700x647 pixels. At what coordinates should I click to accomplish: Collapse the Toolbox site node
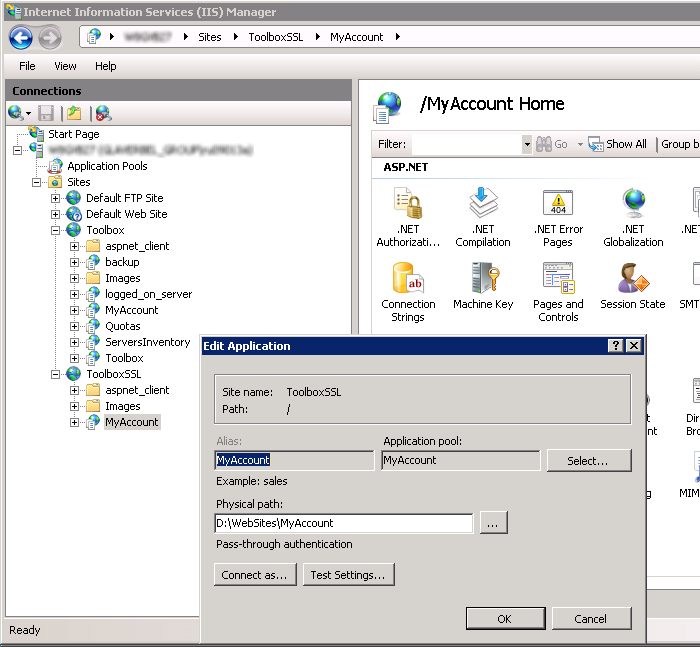tap(55, 230)
